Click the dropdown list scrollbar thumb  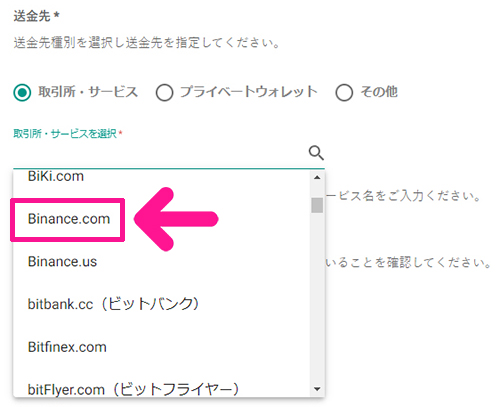point(317,205)
